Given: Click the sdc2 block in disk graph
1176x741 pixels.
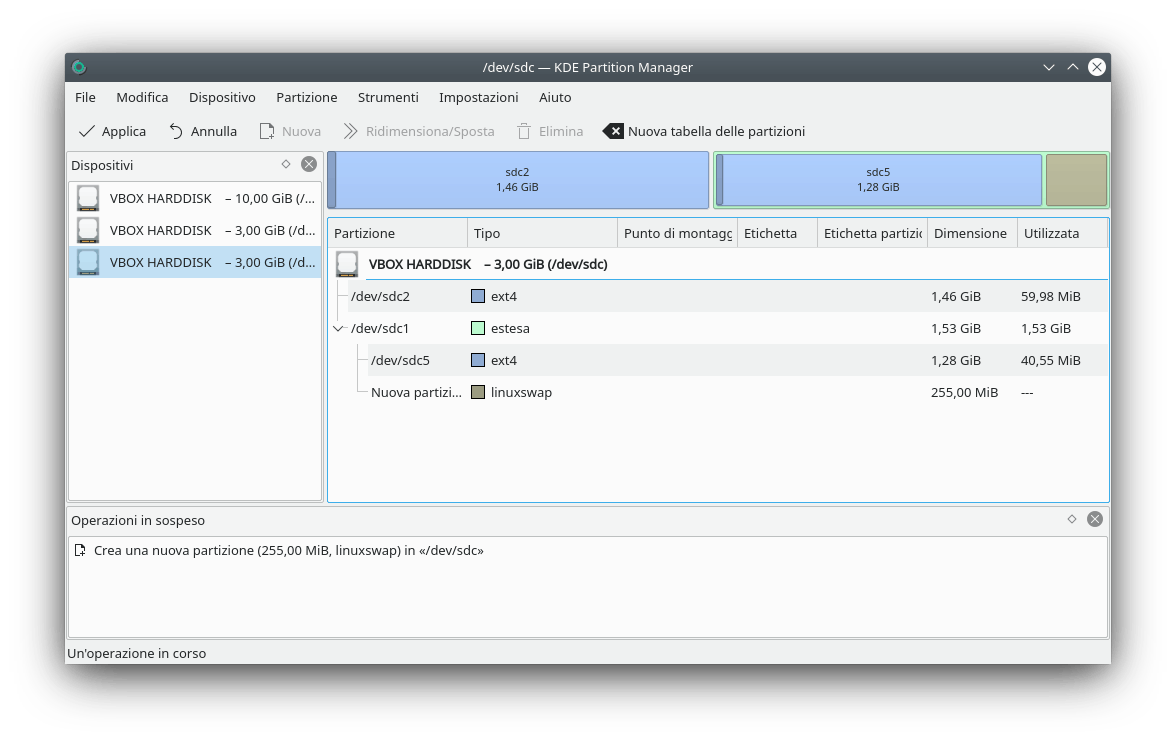Looking at the screenshot, I should 517,180.
